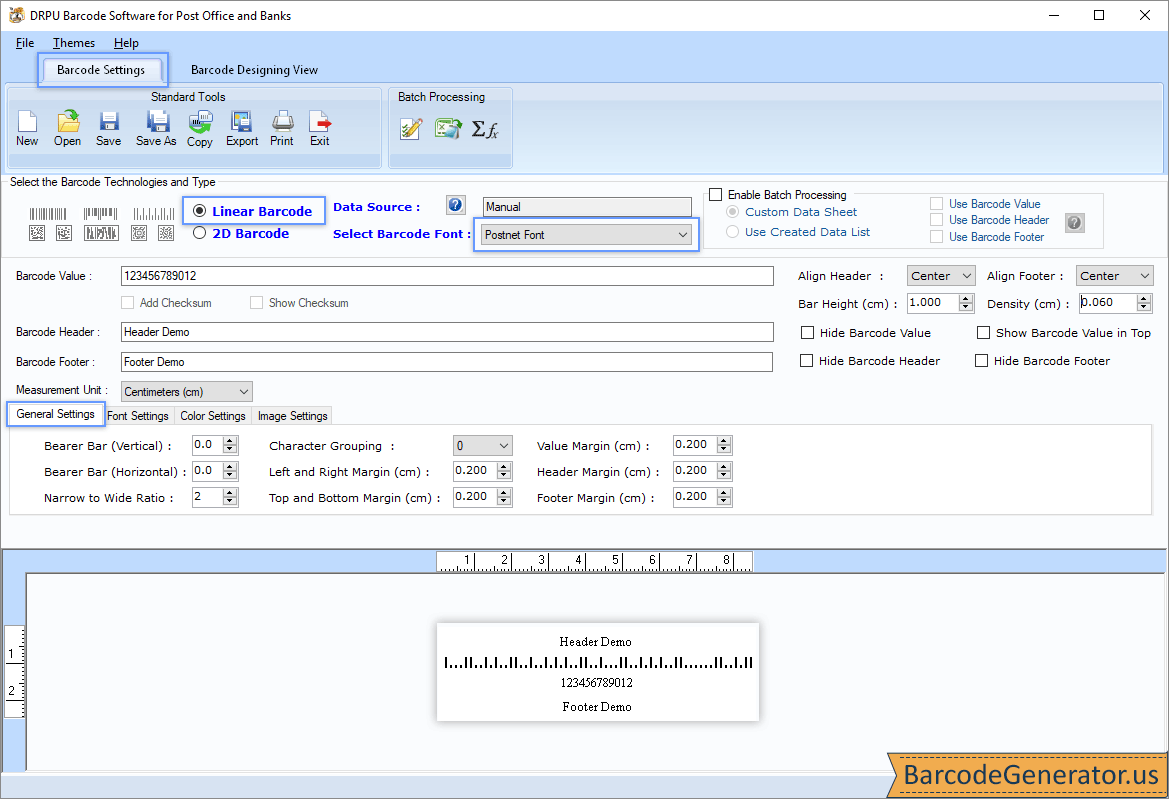Select the Linear Barcode radio button
The image size is (1169, 799).
(199, 211)
